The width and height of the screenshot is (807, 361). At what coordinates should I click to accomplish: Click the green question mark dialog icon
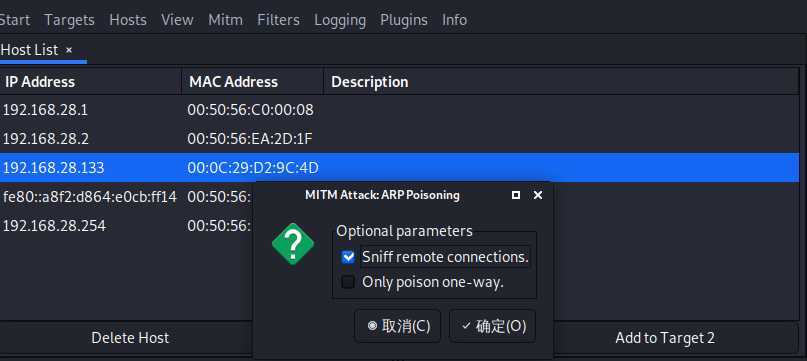pyautogui.click(x=293, y=244)
